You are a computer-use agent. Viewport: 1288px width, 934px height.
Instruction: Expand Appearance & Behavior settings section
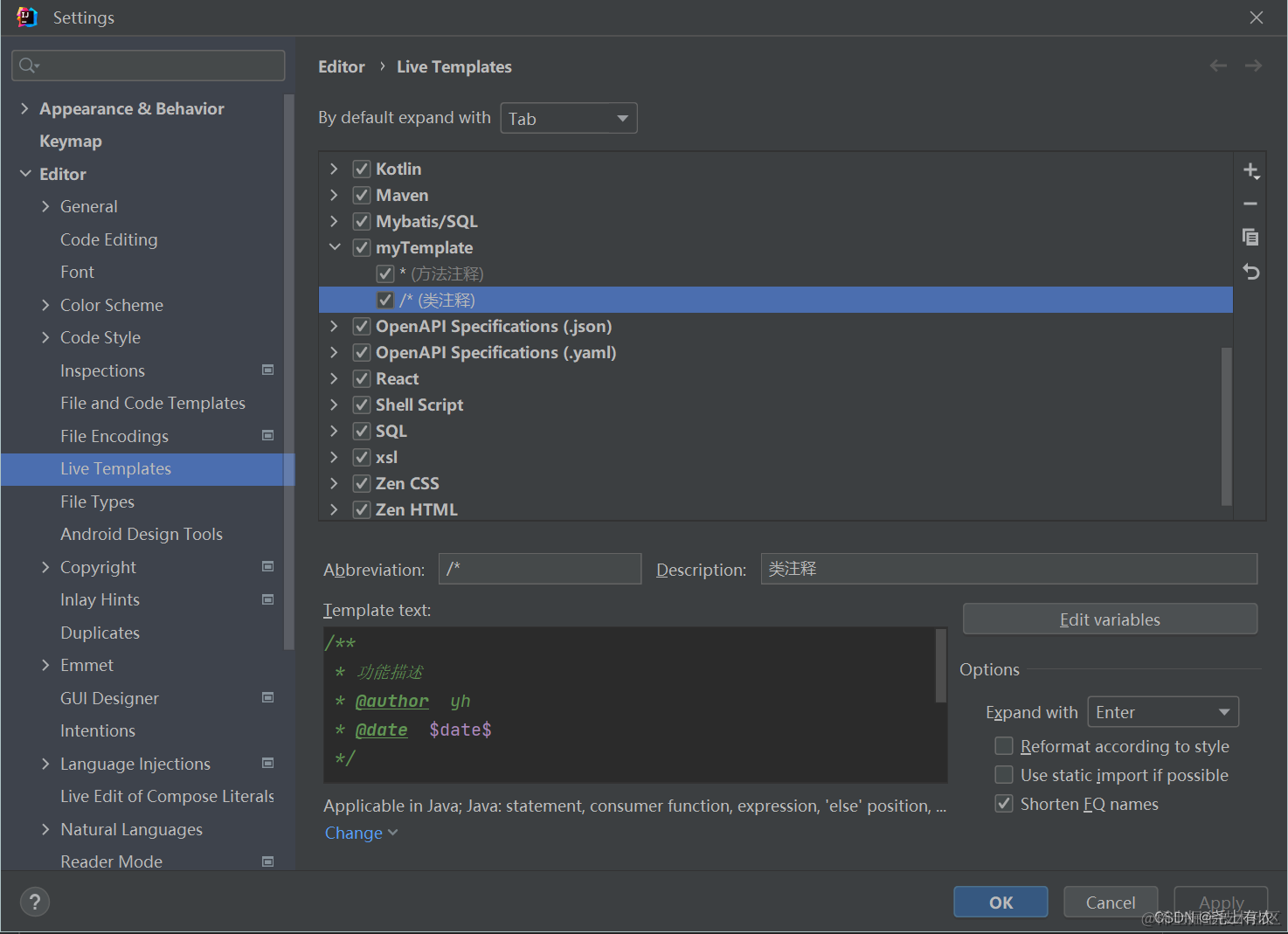point(24,108)
